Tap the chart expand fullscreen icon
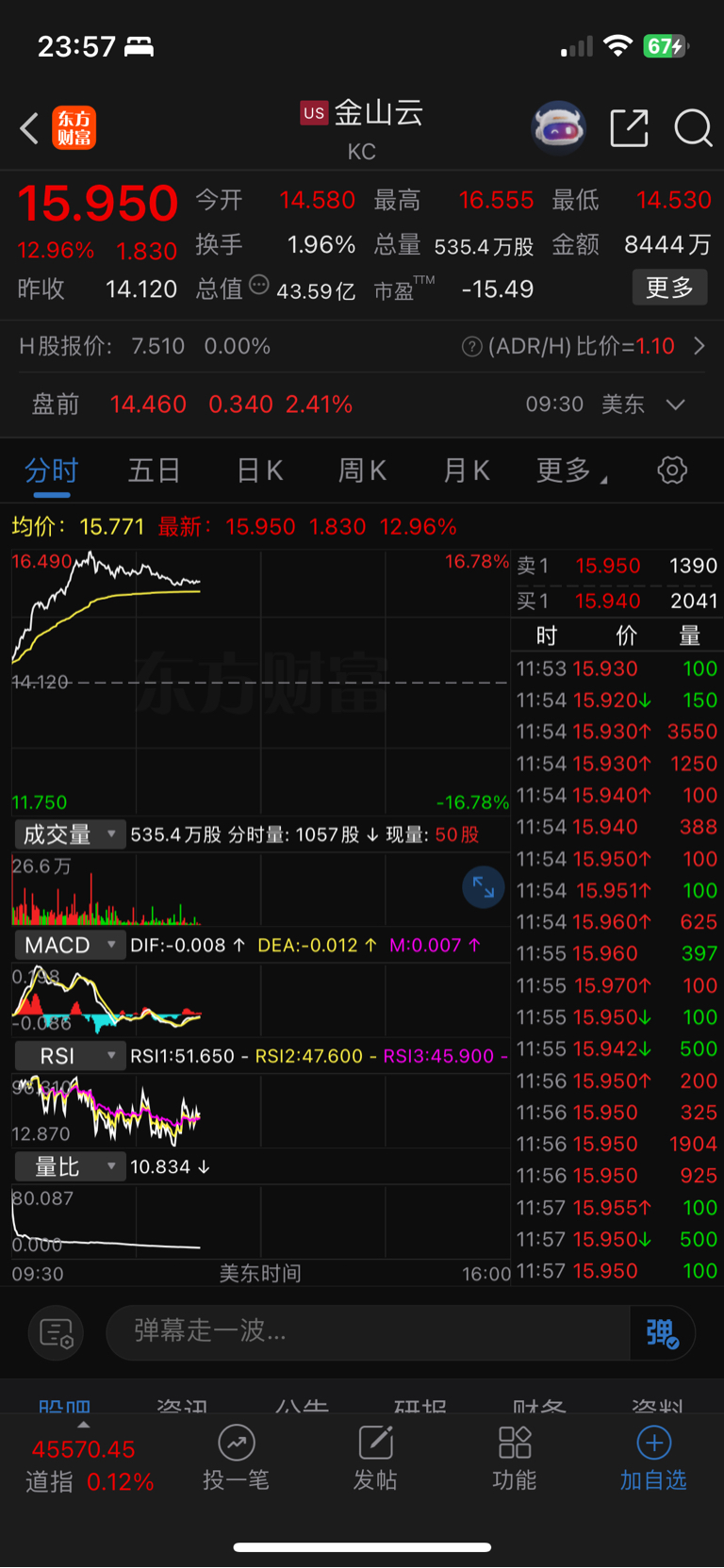The width and height of the screenshot is (724, 1568). point(484,887)
